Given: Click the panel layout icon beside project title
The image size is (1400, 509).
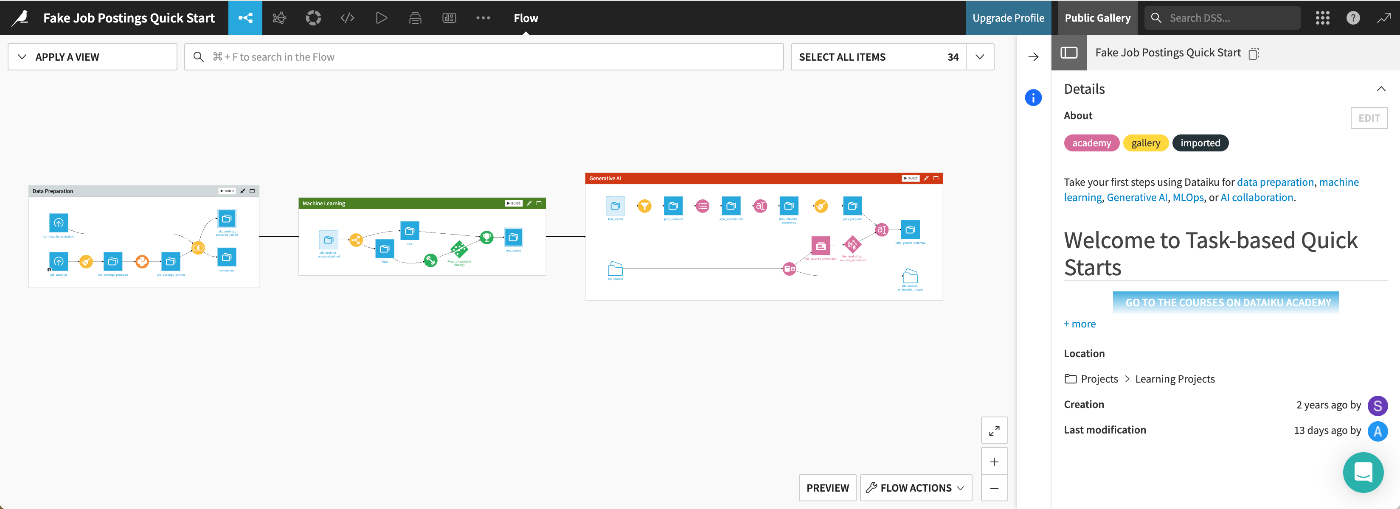Looking at the screenshot, I should tap(1069, 53).
